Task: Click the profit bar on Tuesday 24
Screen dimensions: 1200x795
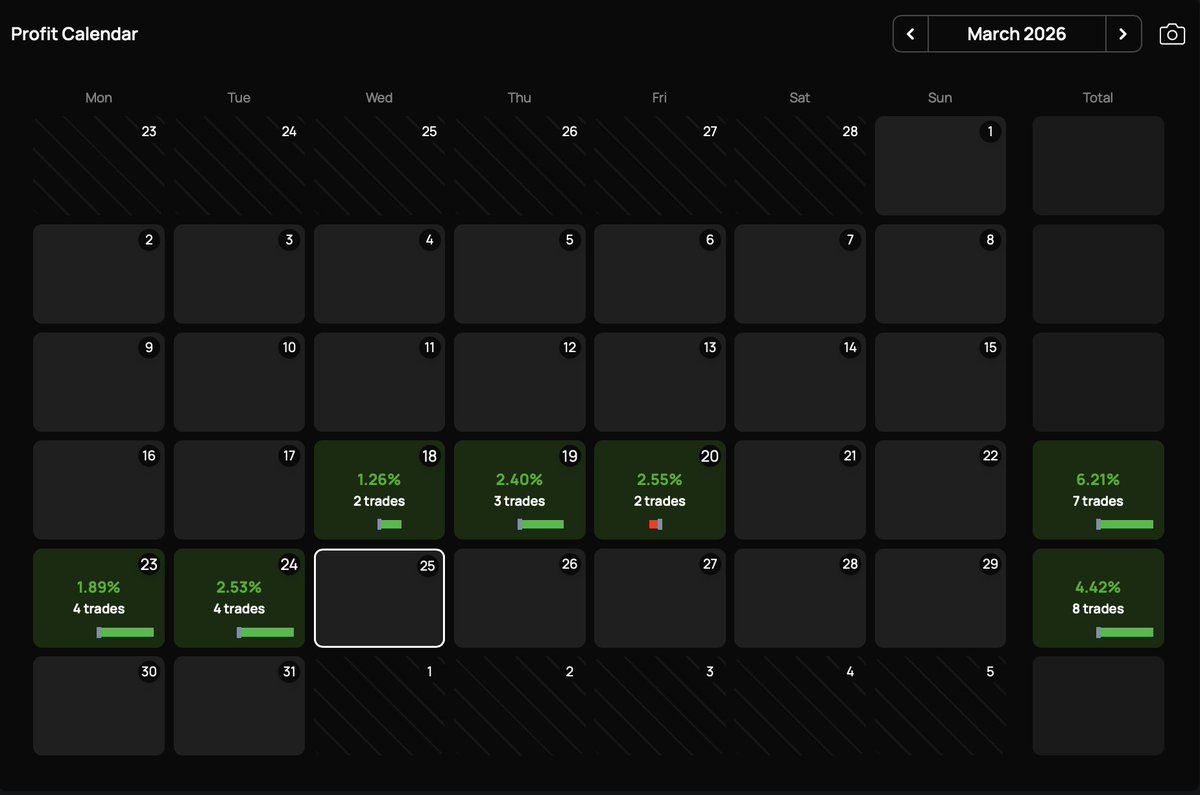Action: [265, 632]
